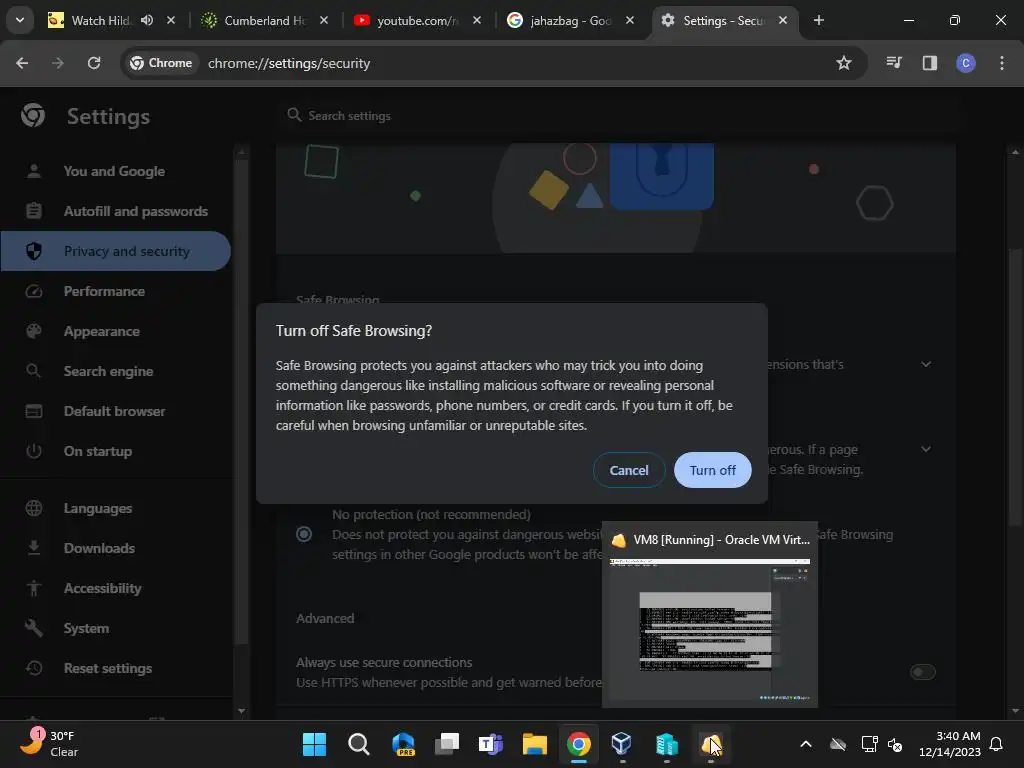Click the Chrome logo beside Settings
The width and height of the screenshot is (1024, 768).
[33, 116]
